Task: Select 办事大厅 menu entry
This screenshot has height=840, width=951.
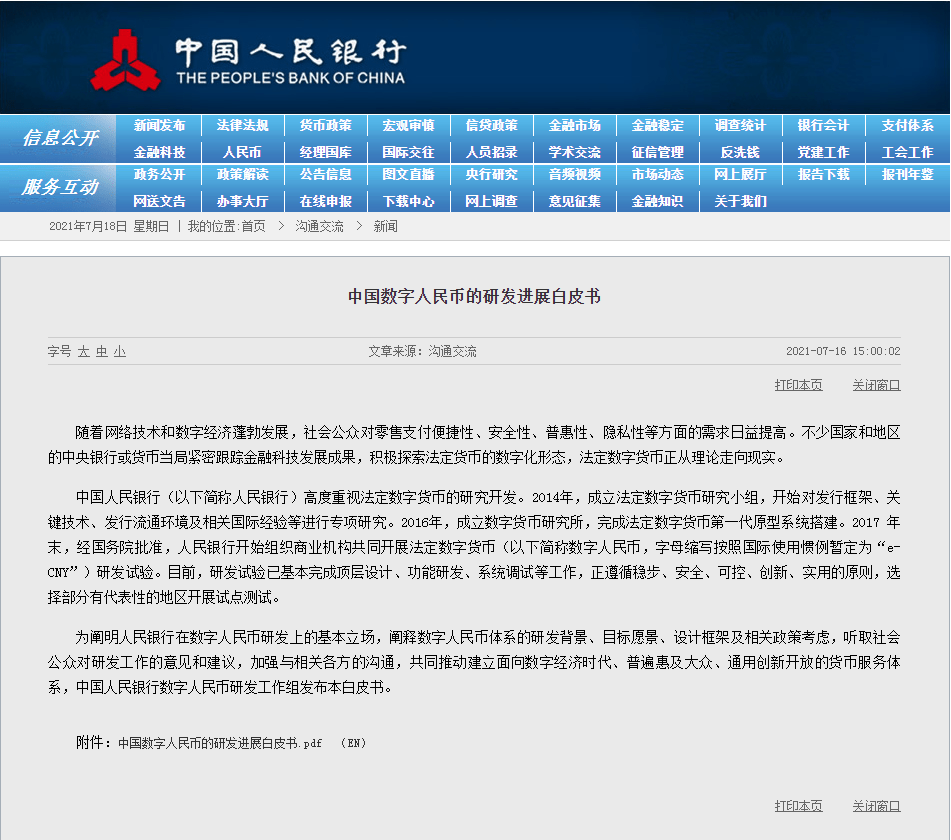Action: [242, 201]
